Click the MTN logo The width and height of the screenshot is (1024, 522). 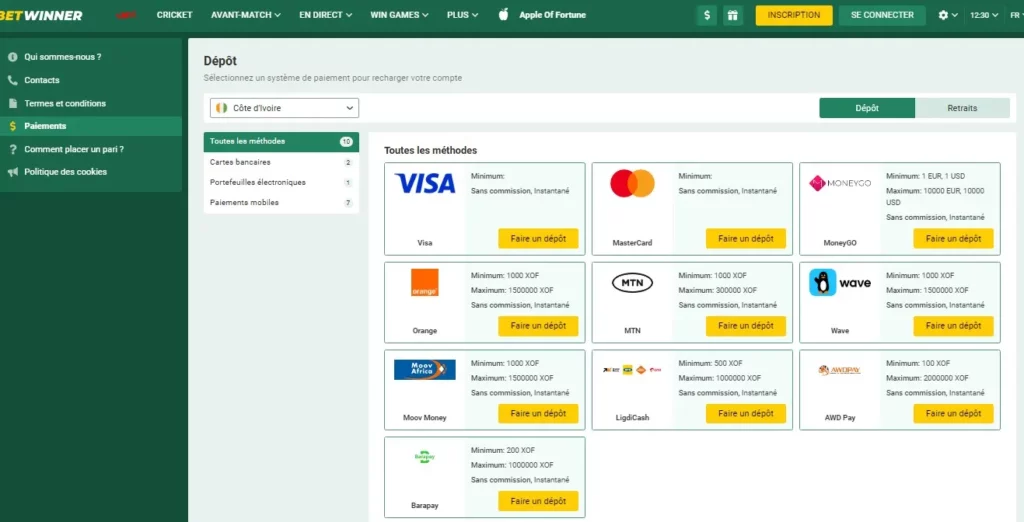pos(632,283)
